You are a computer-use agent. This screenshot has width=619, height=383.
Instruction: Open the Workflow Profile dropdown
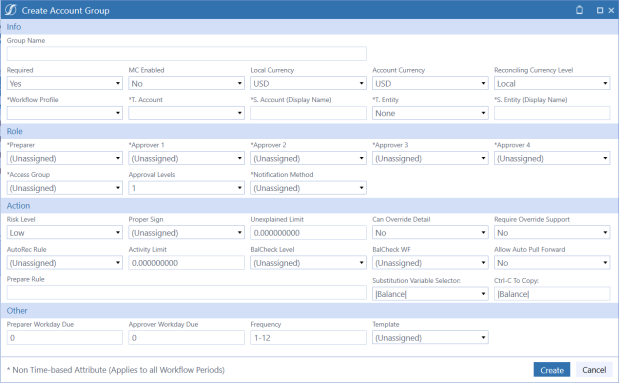coord(65,113)
